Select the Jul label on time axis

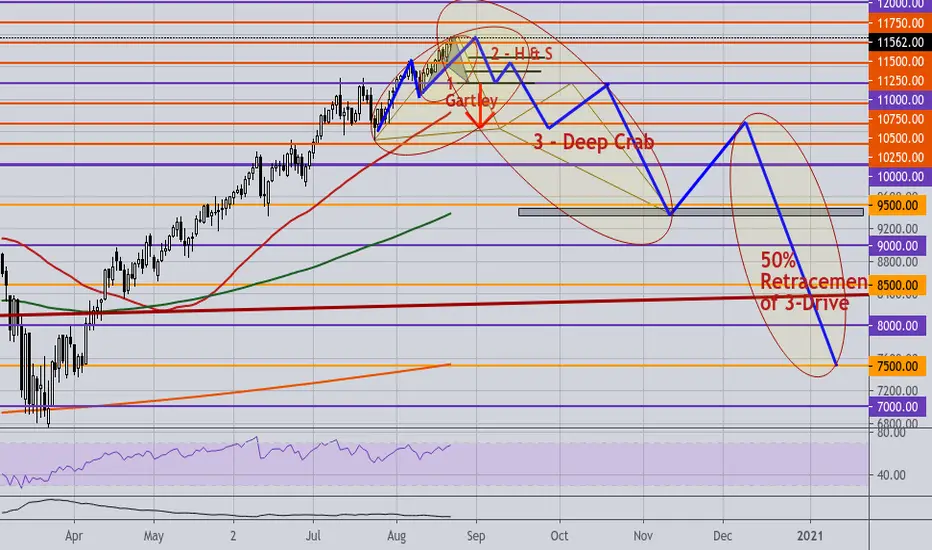[x=313, y=536]
